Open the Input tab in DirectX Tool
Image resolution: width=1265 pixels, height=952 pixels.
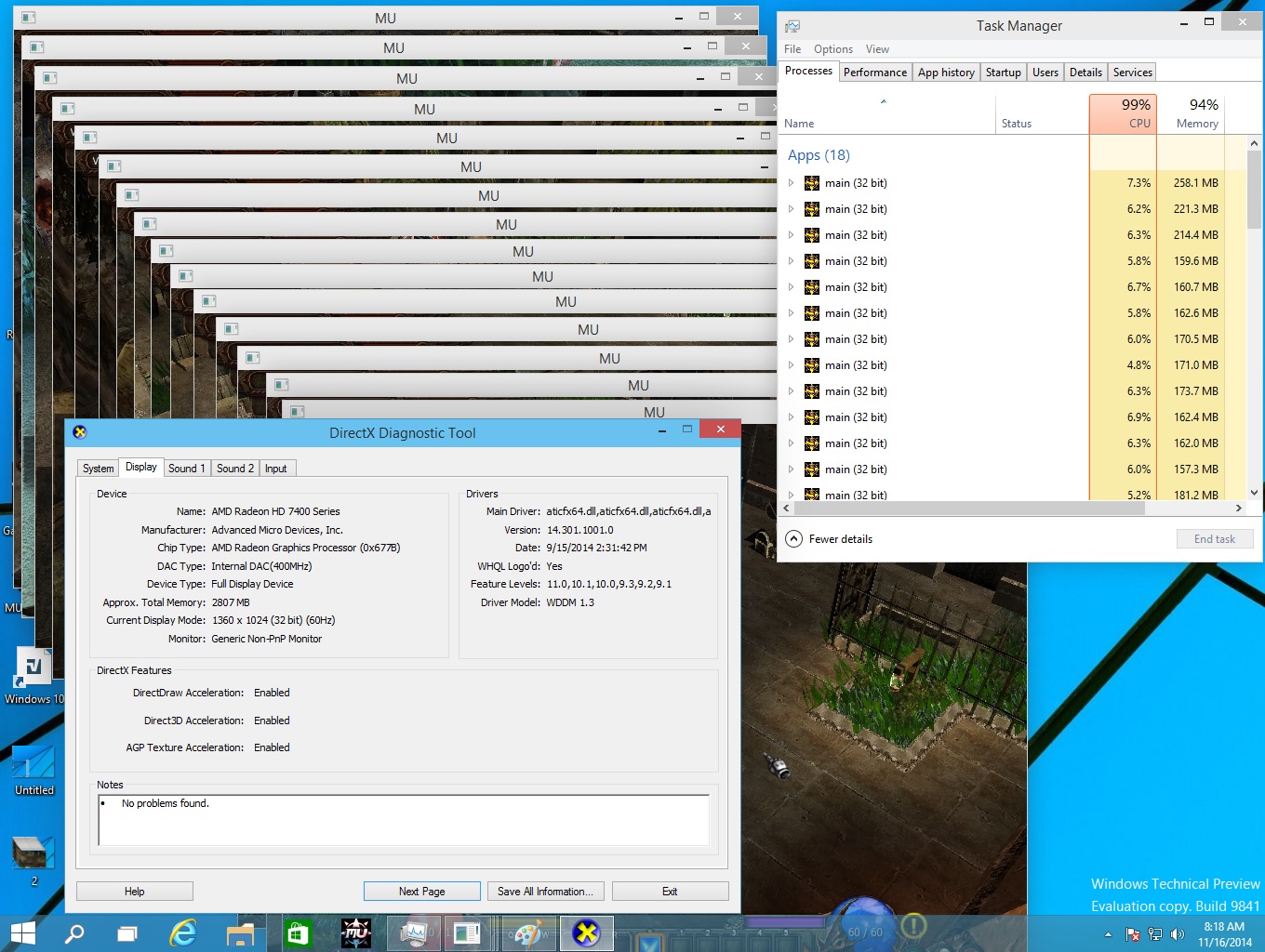coord(276,469)
